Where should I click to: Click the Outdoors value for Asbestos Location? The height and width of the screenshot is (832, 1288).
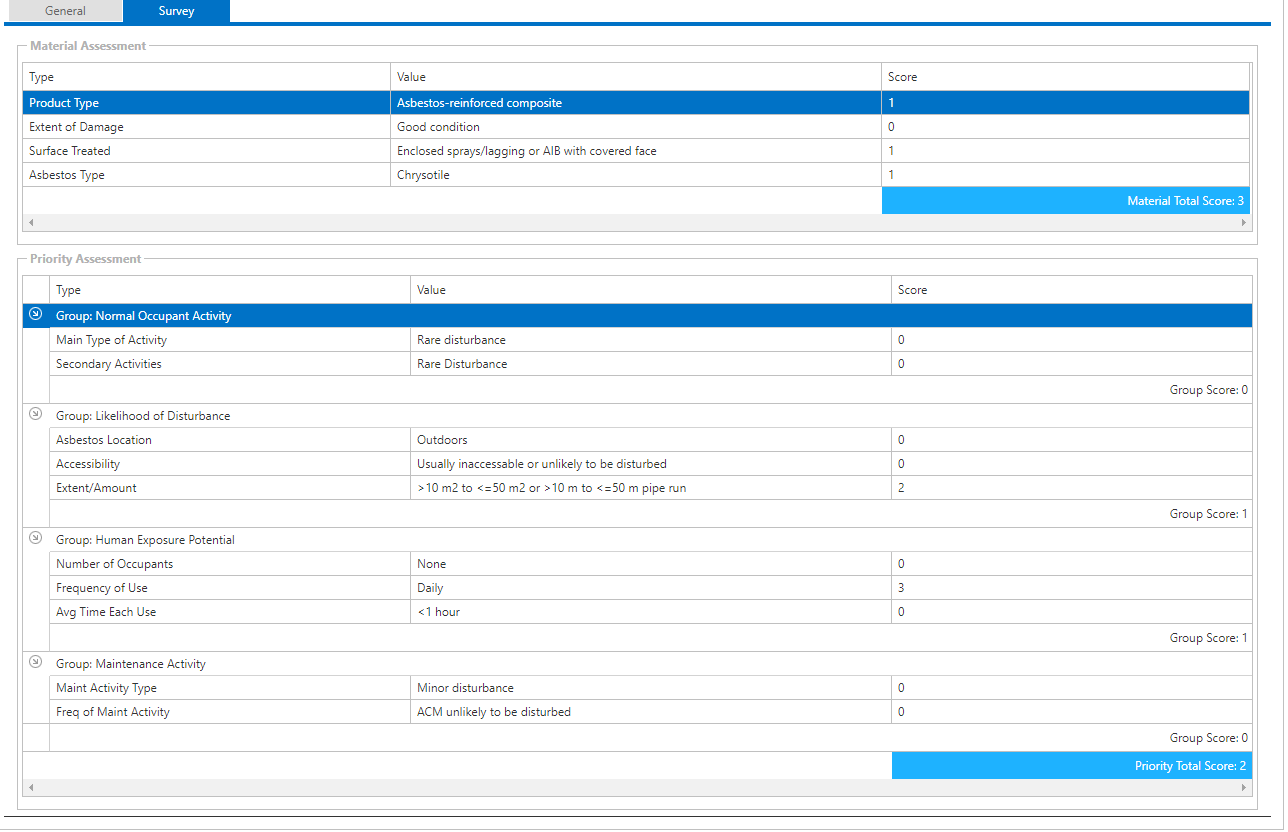click(x=442, y=440)
